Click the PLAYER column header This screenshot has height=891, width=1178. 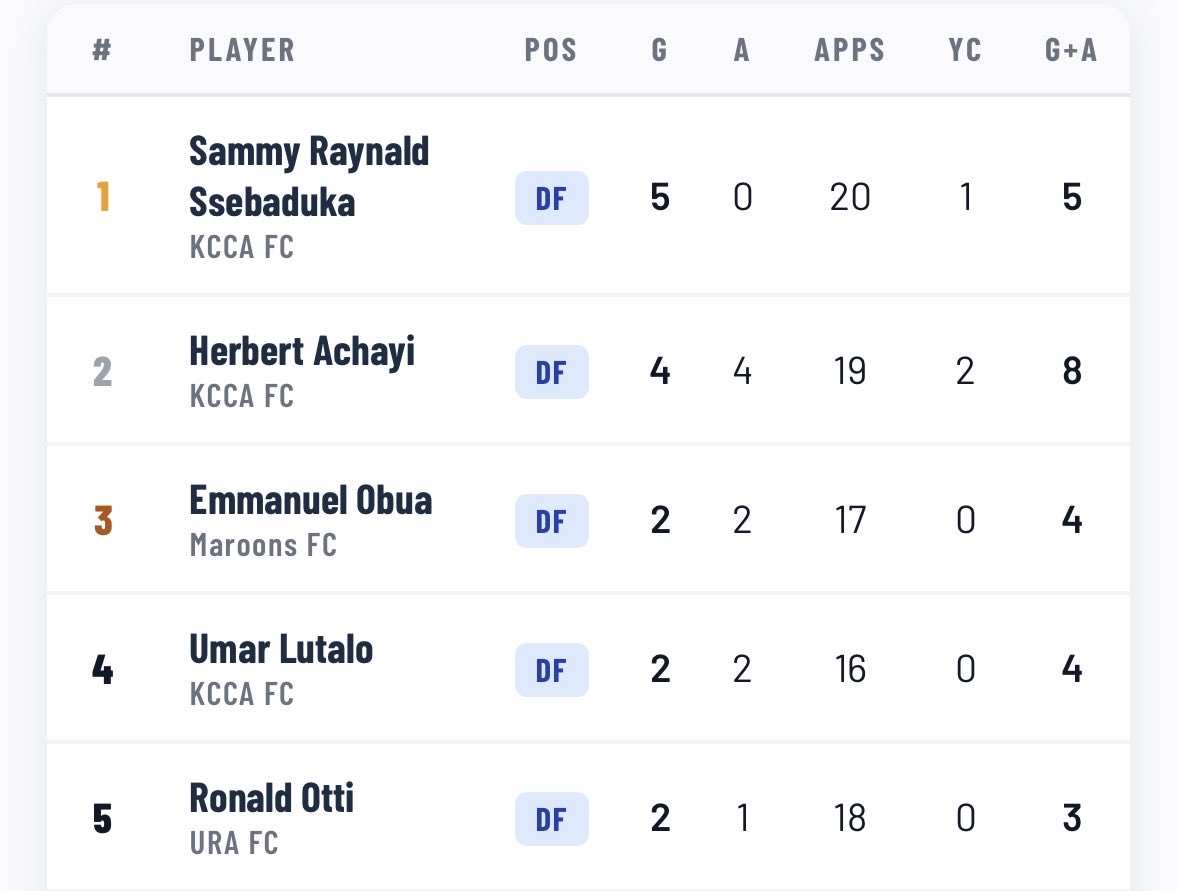242,50
